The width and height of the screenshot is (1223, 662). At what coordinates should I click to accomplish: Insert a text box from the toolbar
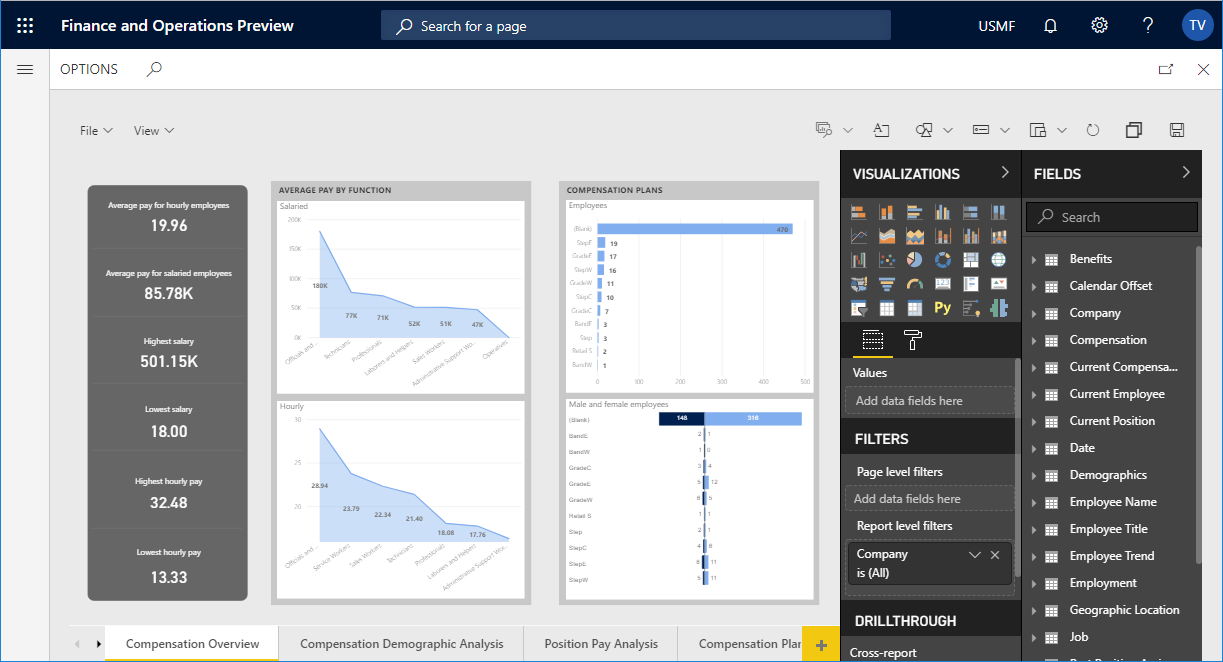881,129
